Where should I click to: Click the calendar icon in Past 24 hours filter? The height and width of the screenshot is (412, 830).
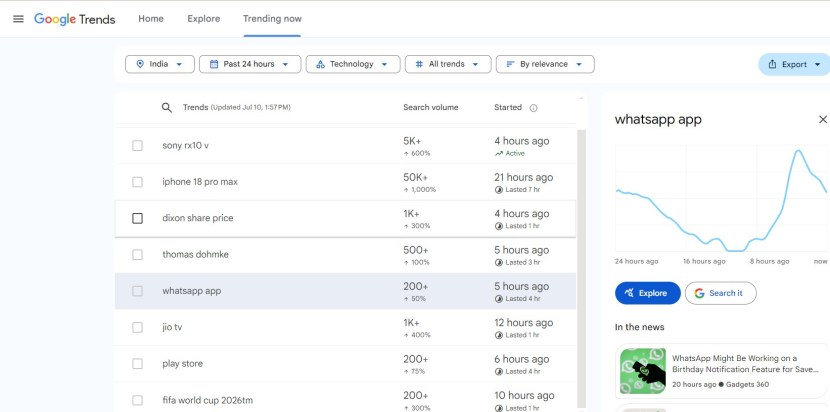[x=214, y=64]
